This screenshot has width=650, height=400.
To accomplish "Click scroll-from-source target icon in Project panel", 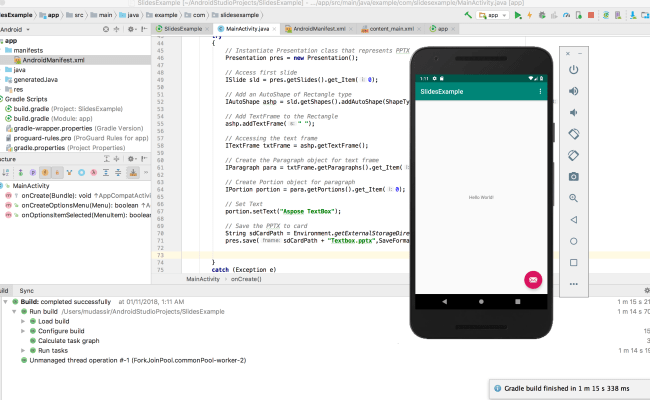I will [106, 29].
